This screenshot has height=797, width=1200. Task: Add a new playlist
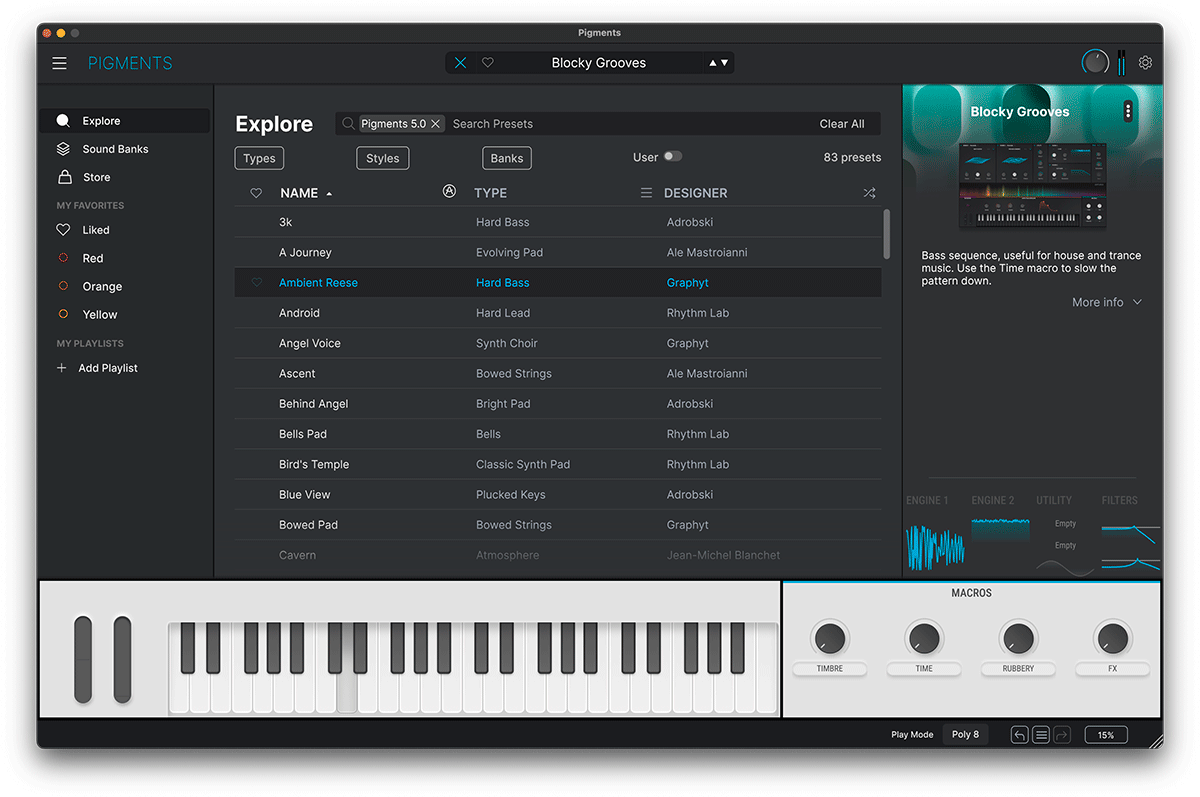tap(97, 368)
